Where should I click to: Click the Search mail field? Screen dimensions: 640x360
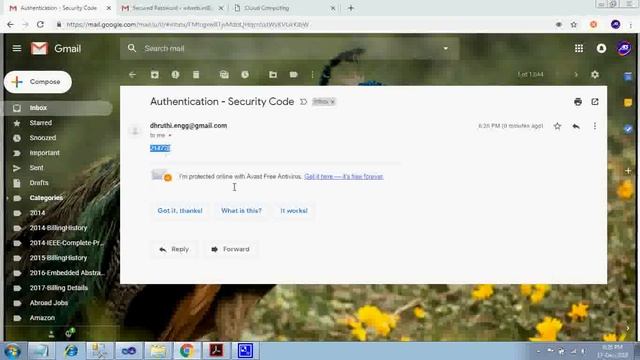click(x=290, y=48)
